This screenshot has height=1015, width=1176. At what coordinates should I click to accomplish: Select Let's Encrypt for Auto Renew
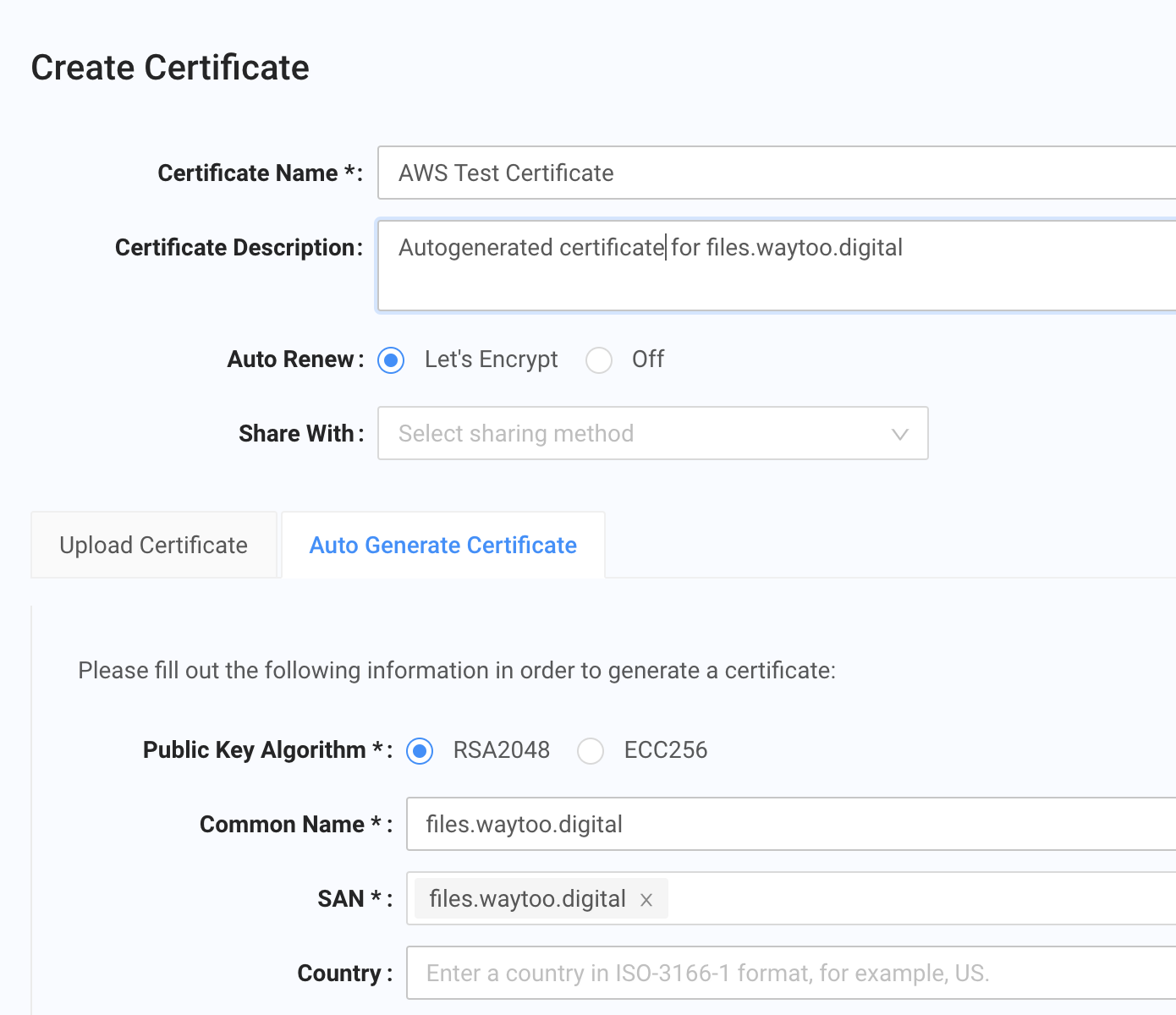point(391,360)
